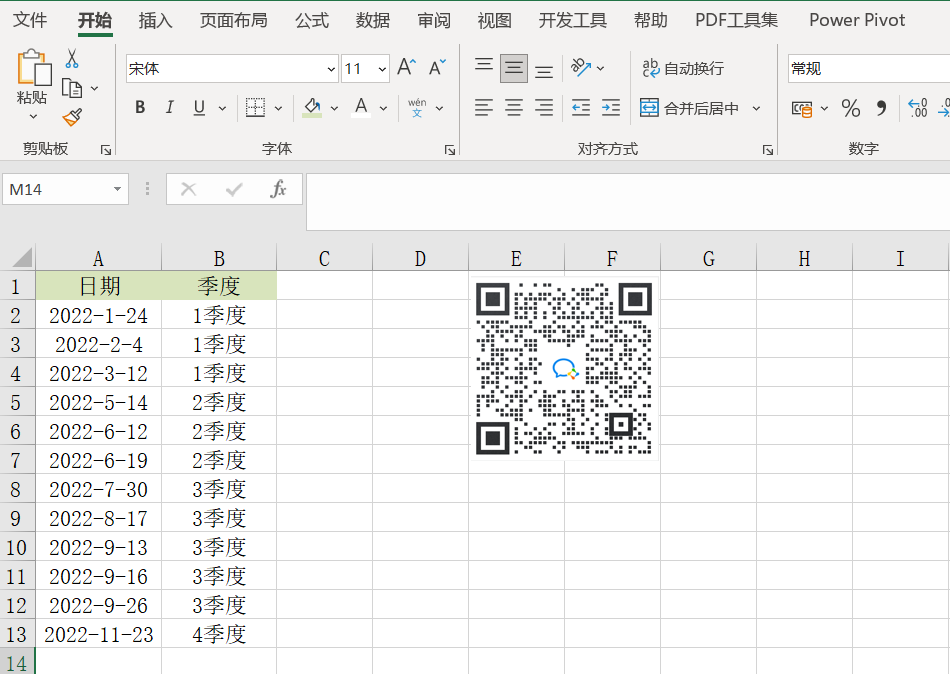The image size is (950, 674).
Task: Open the 剪贴板 clipboard dialog launcher
Action: point(106,150)
